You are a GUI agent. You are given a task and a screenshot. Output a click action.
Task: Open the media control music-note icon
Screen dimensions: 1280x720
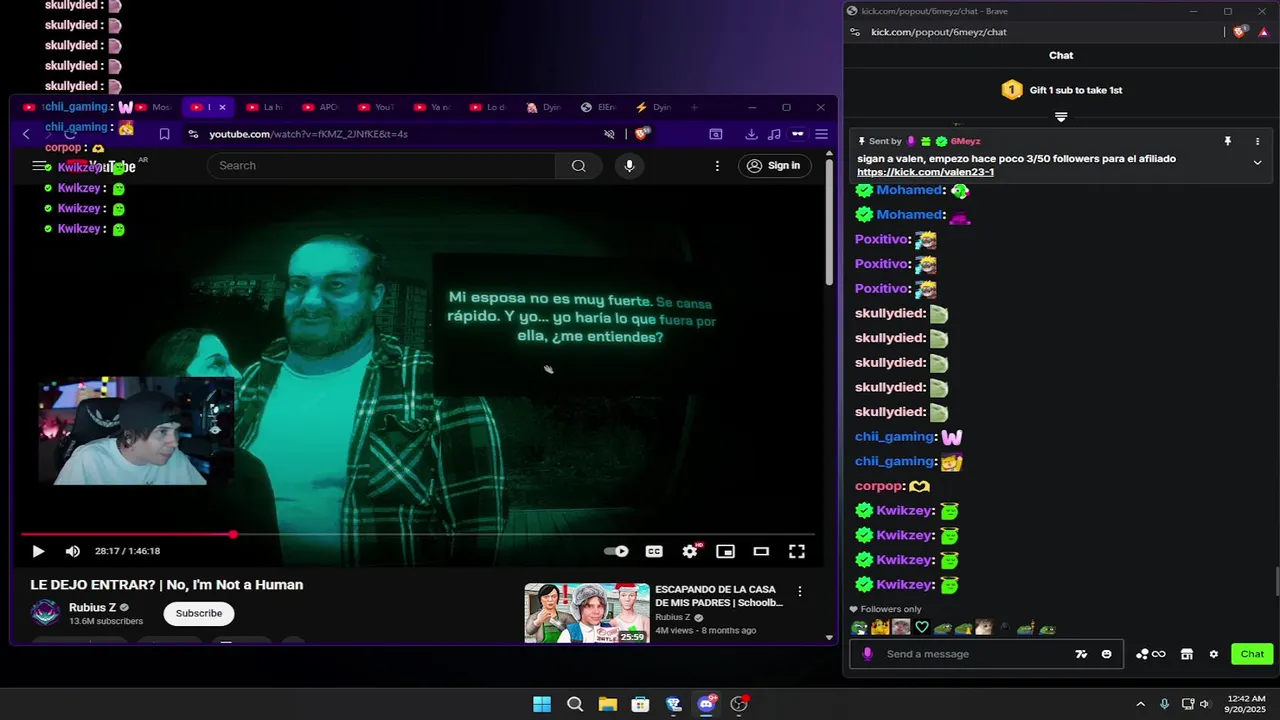tap(774, 134)
